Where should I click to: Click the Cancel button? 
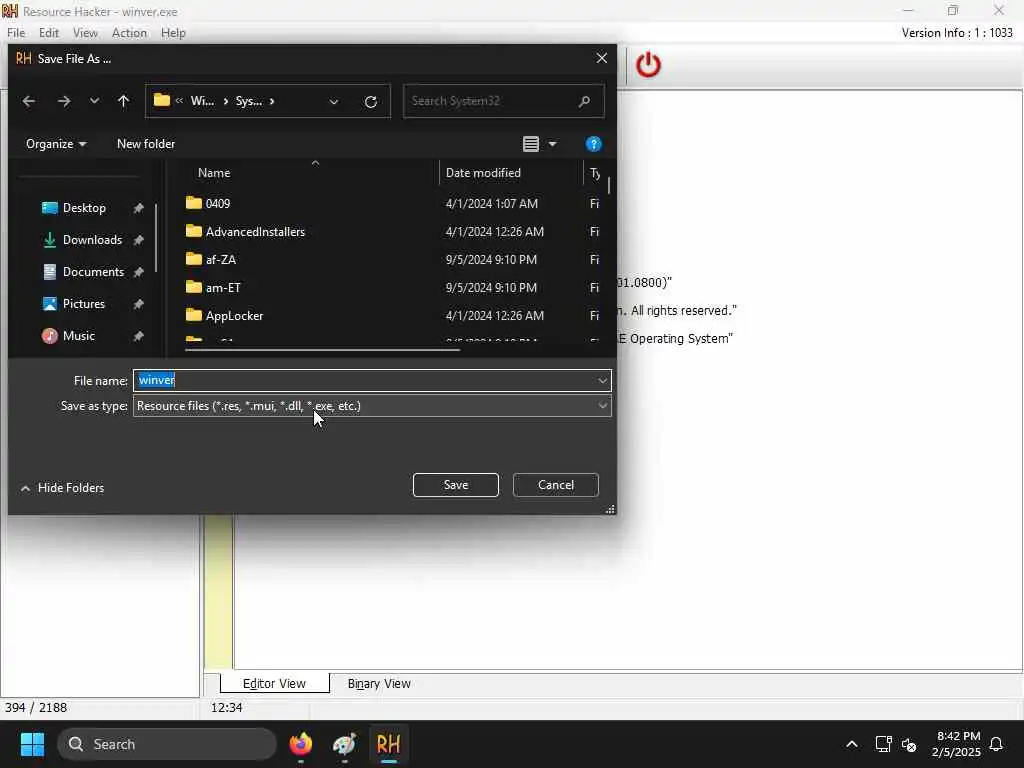point(556,485)
